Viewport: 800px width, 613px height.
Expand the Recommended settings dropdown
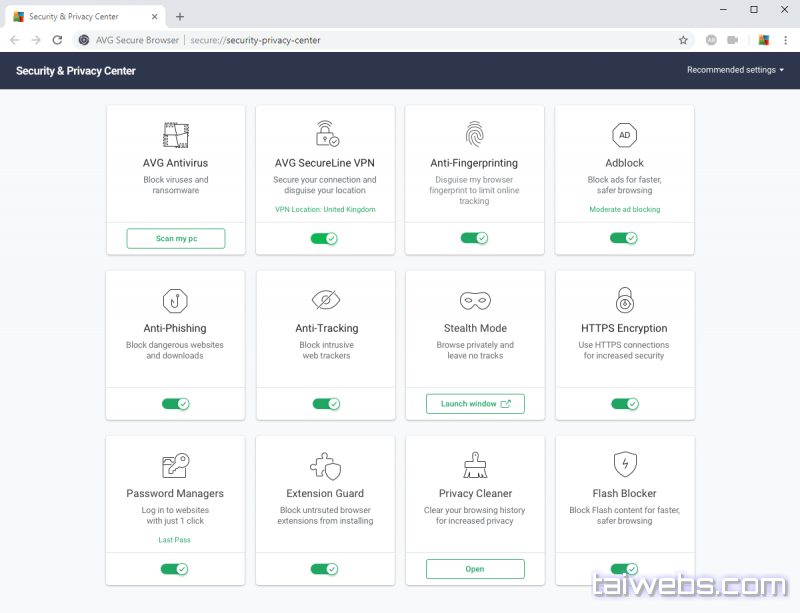coord(735,70)
